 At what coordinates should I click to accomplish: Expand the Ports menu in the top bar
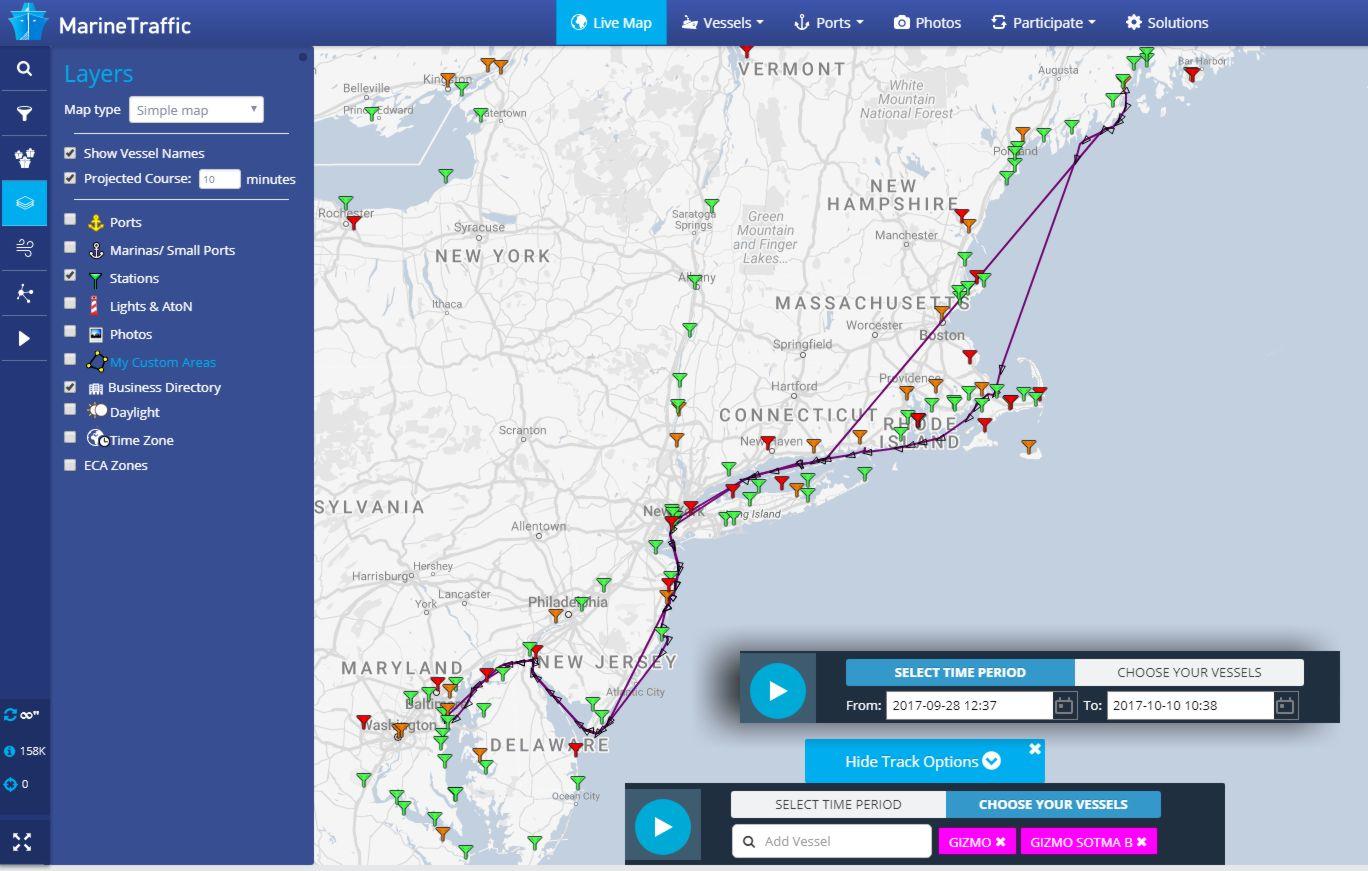(x=828, y=22)
